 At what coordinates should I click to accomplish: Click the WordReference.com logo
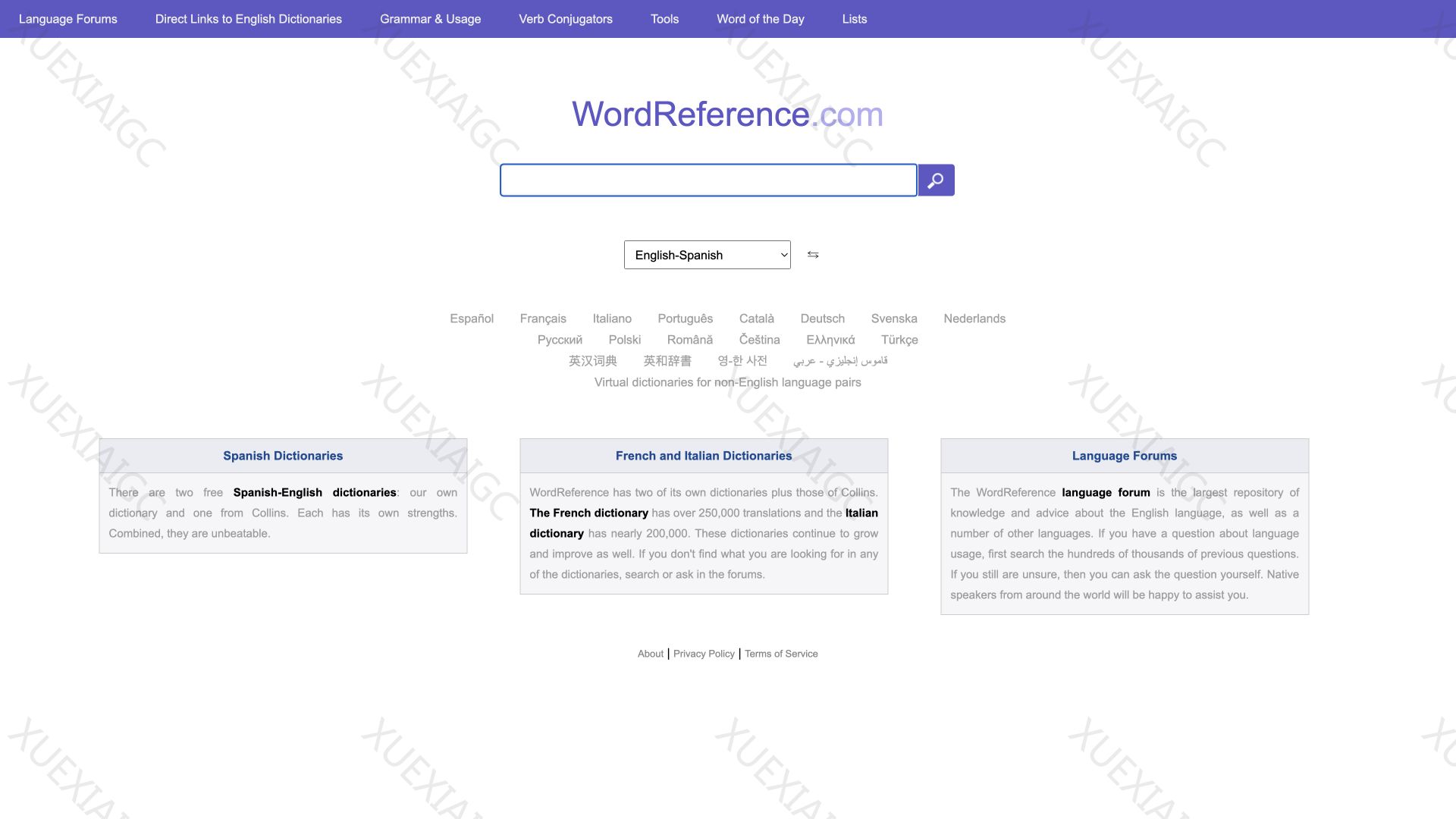click(x=728, y=115)
